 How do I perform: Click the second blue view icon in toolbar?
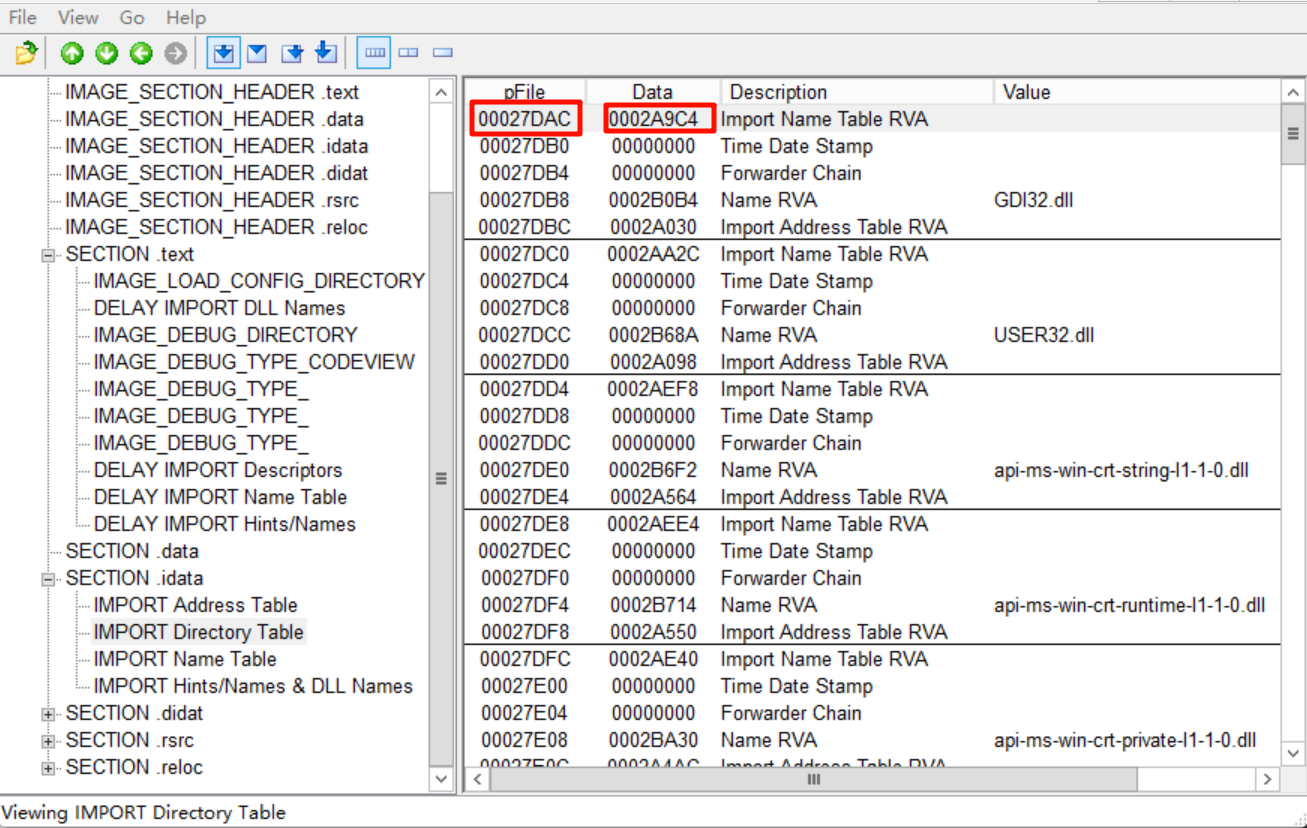point(257,53)
